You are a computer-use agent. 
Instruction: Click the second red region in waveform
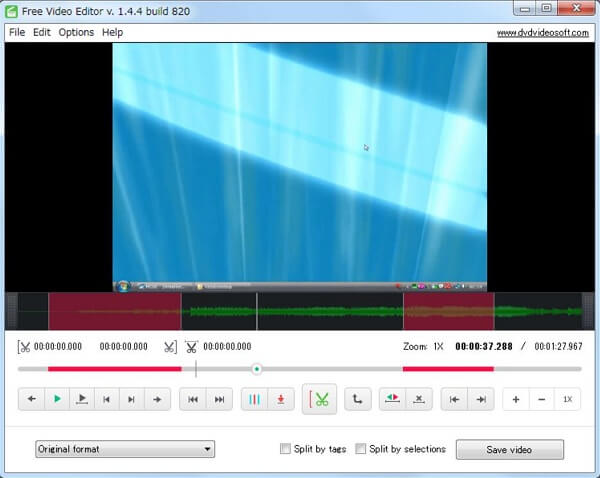(x=449, y=311)
